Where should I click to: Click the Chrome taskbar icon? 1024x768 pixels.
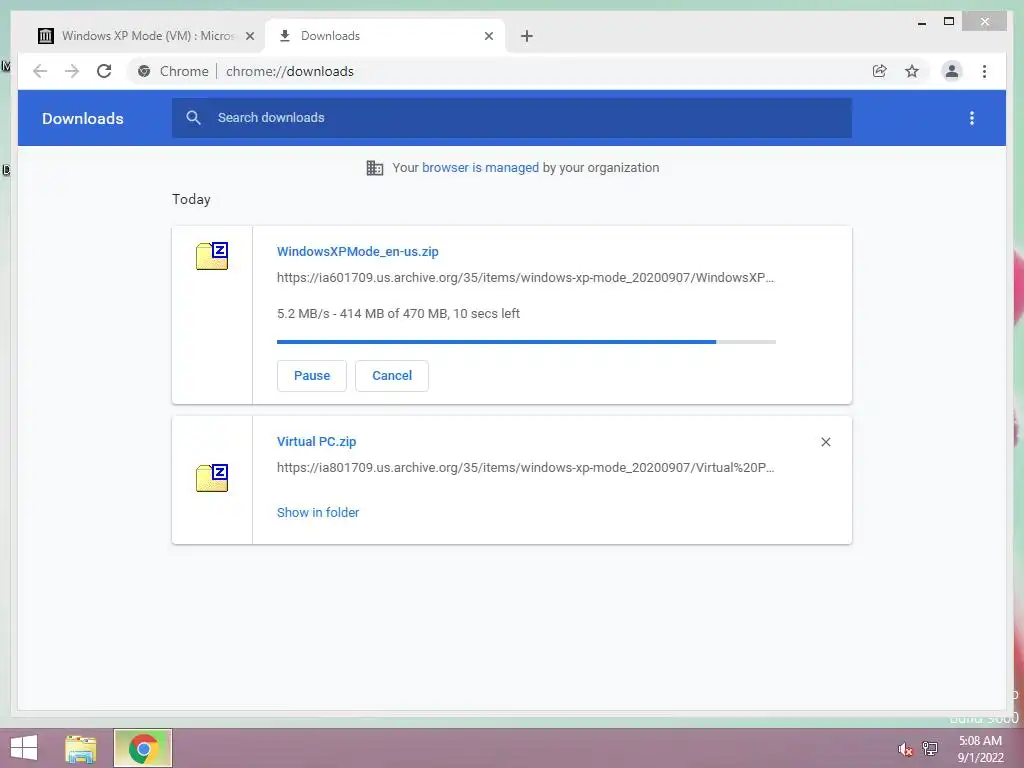coord(143,748)
